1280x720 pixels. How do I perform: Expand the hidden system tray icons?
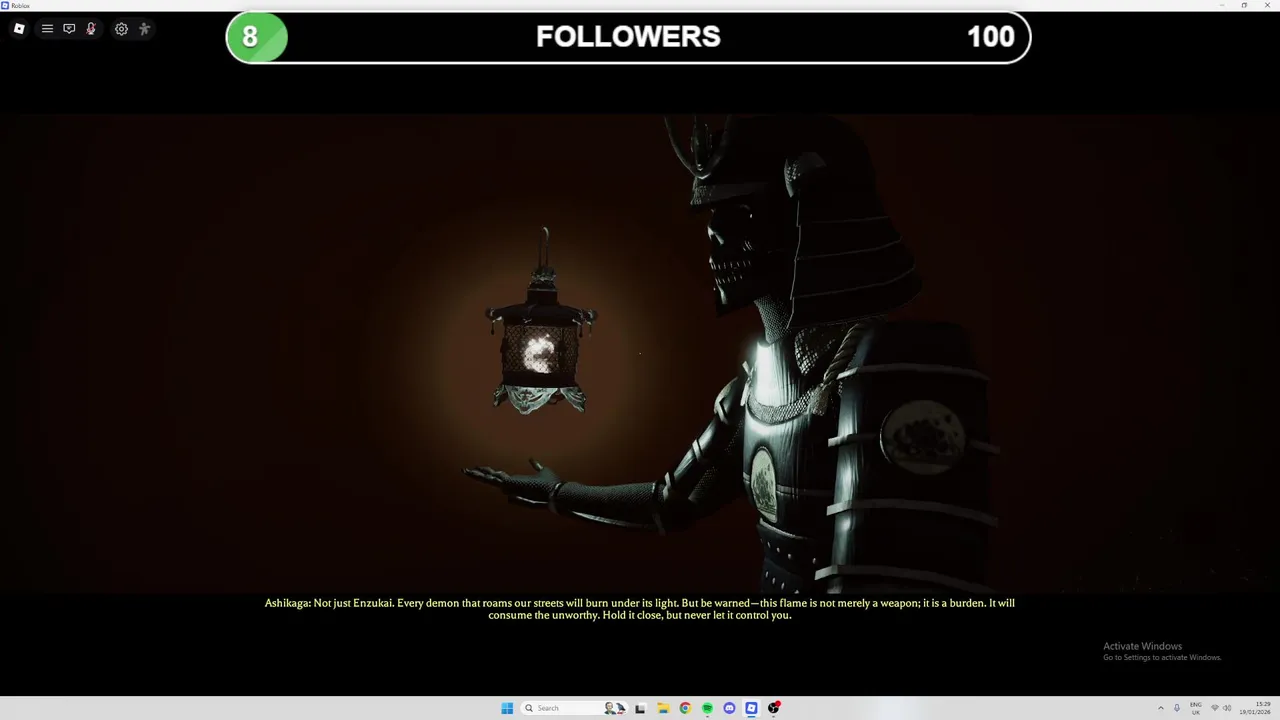point(1161,708)
